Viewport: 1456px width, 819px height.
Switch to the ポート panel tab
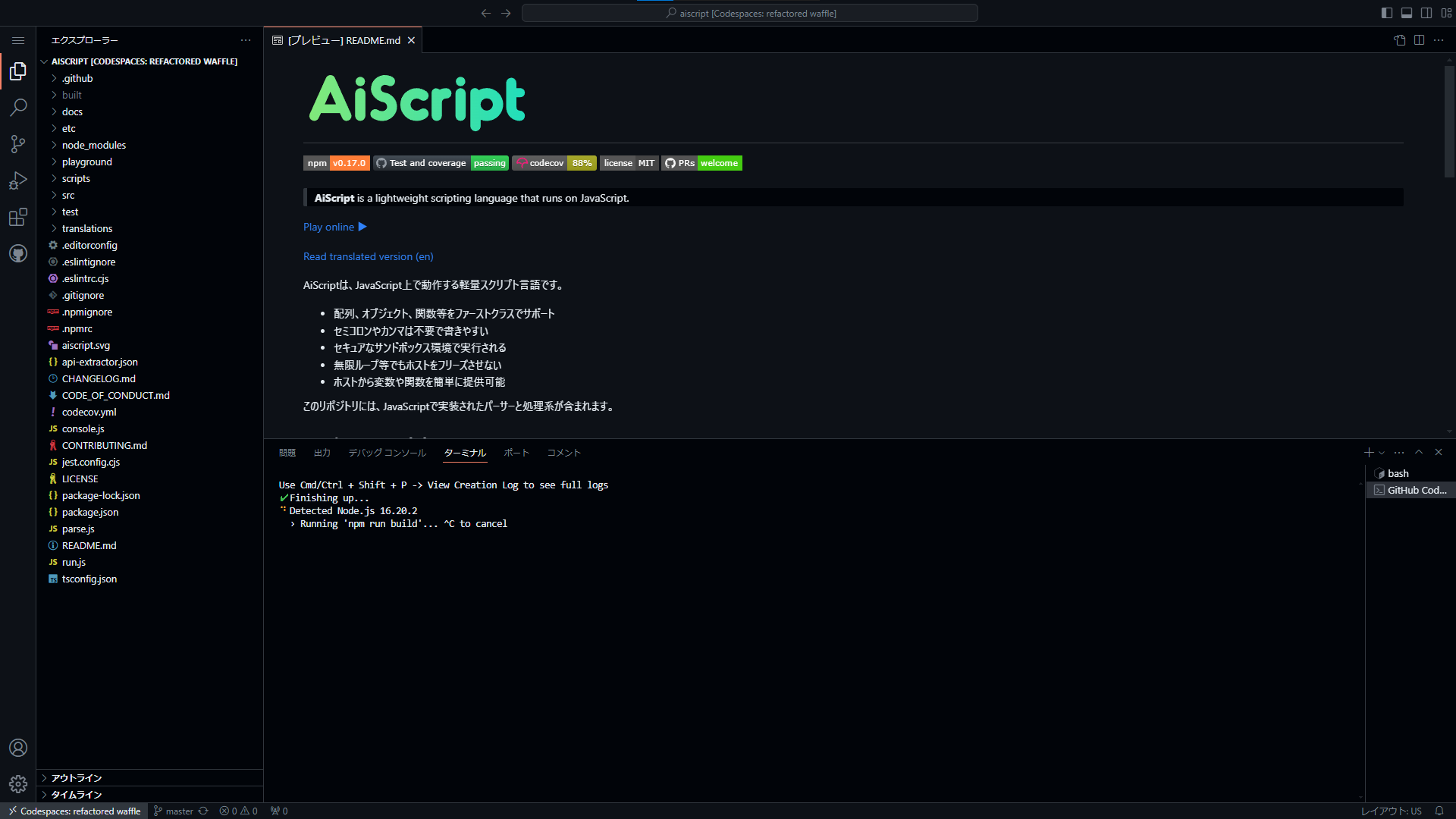click(516, 453)
